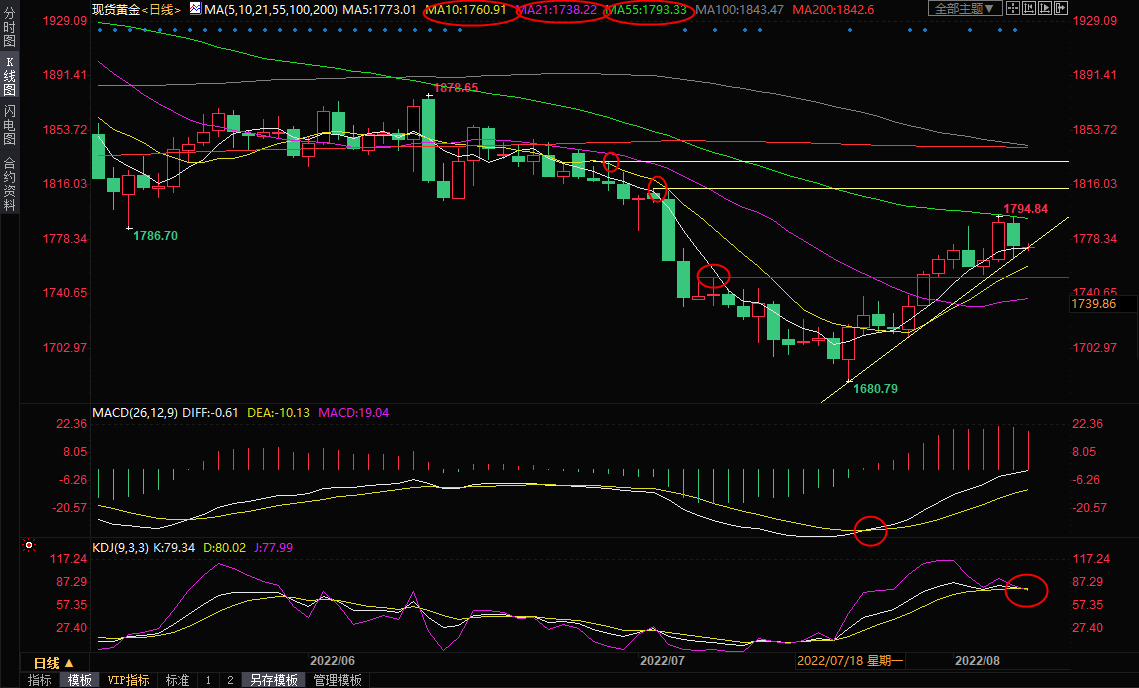Click the red sun-shaped icon near KDJ

[x=29, y=546]
